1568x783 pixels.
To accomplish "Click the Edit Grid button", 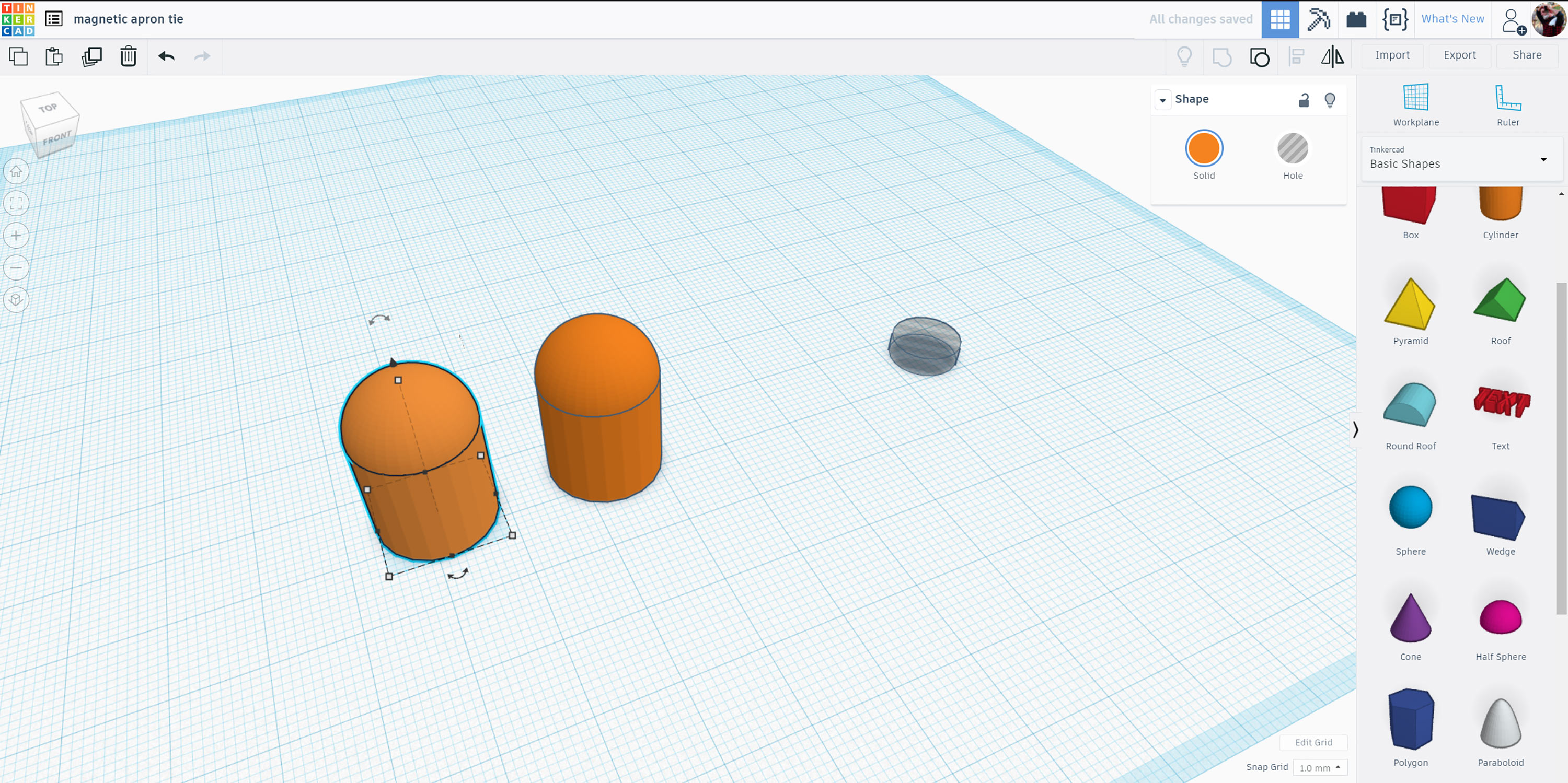I will pyautogui.click(x=1313, y=742).
